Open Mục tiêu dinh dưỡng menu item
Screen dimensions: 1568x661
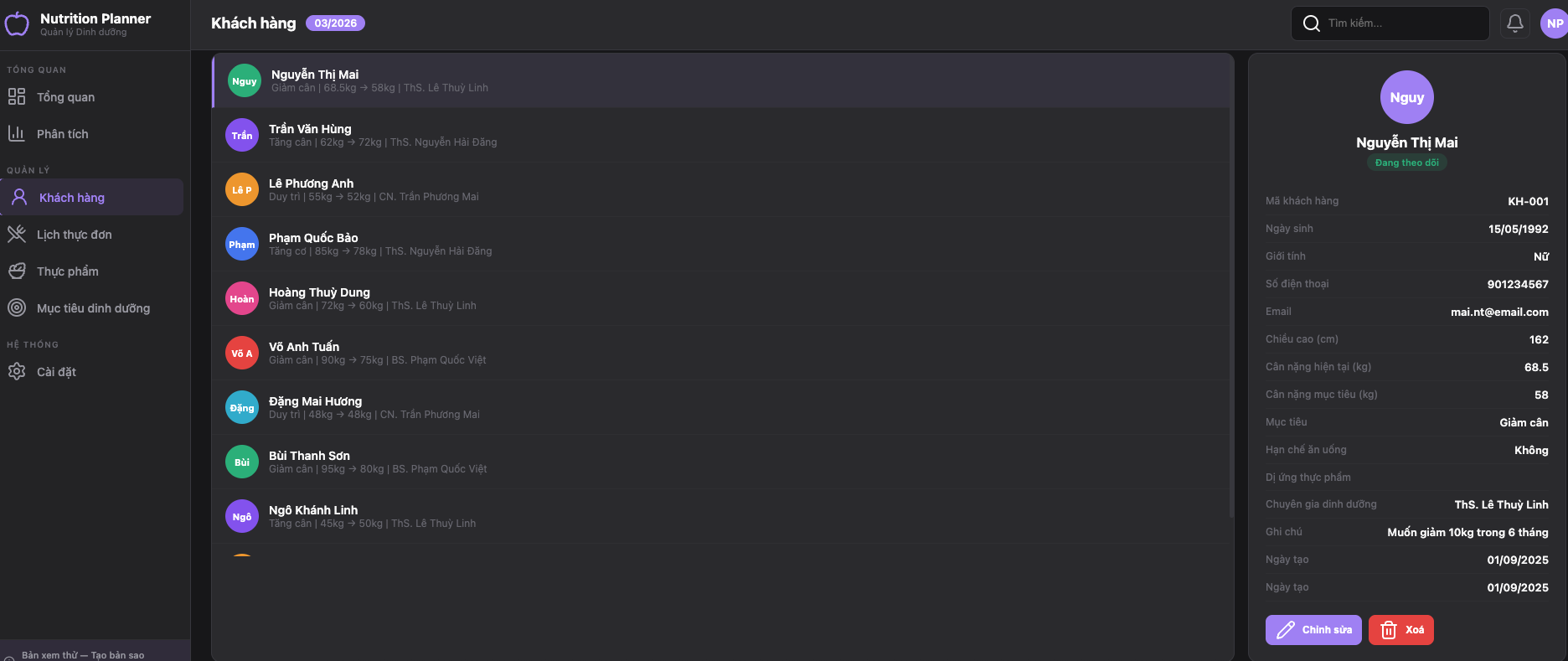(92, 308)
